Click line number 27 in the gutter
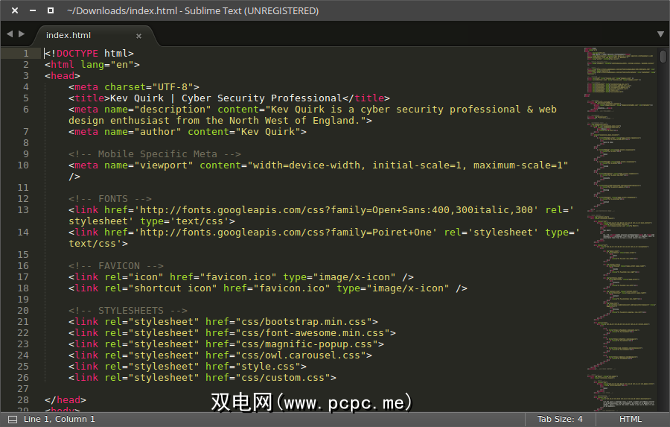The image size is (670, 427). click(22, 388)
